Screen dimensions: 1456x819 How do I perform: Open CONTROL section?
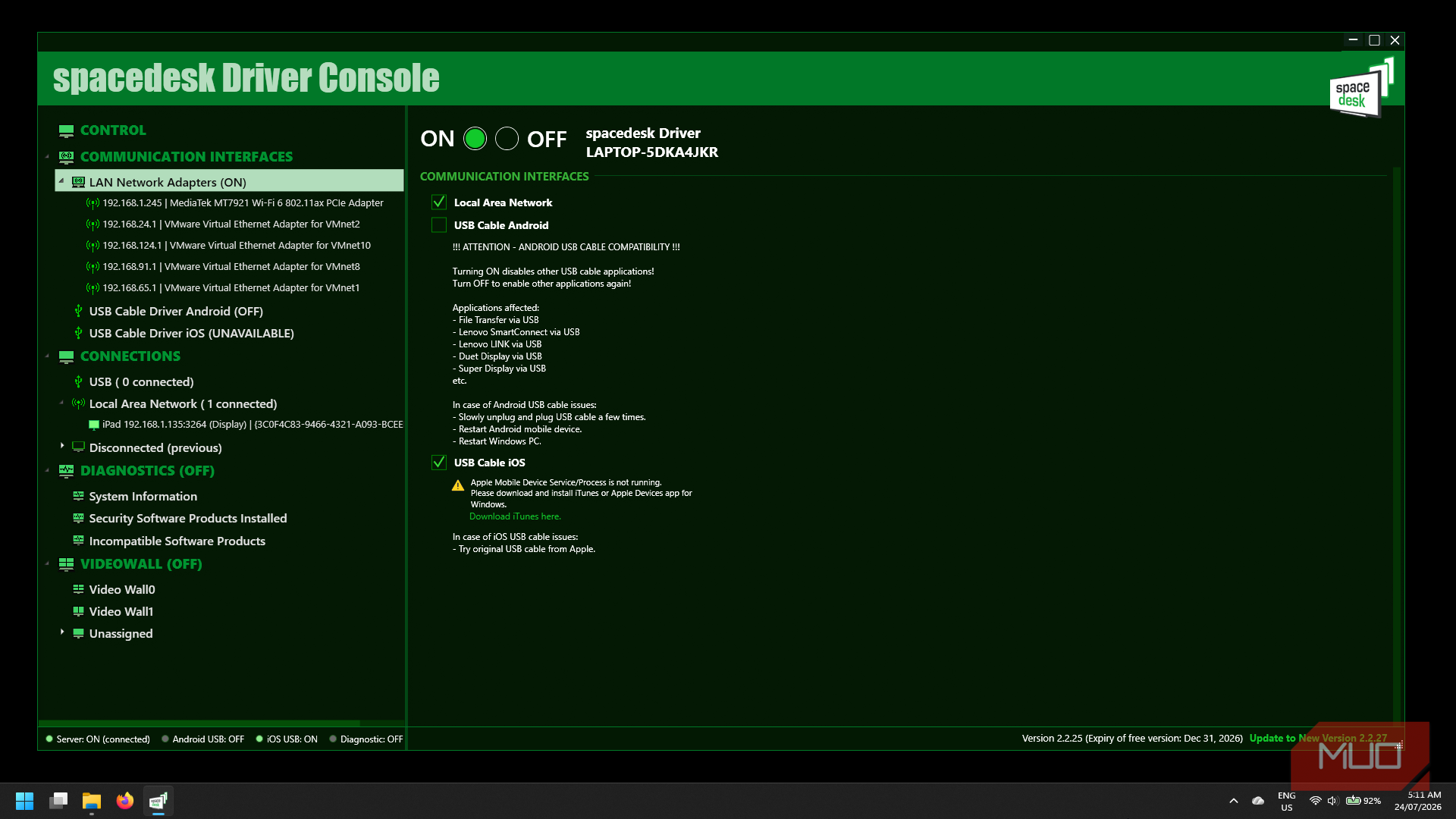click(x=113, y=130)
